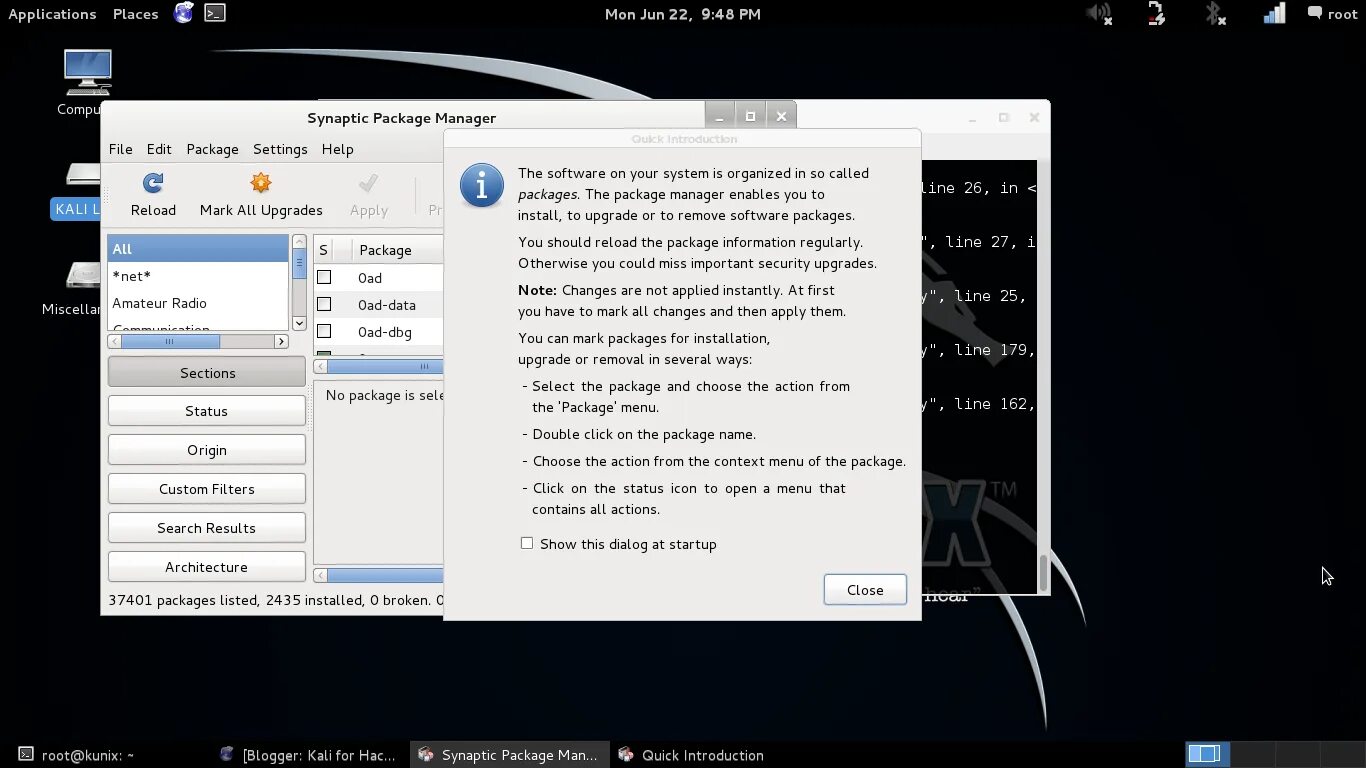
Task: Click the blue info icon in Quick Introduction
Action: point(481,186)
